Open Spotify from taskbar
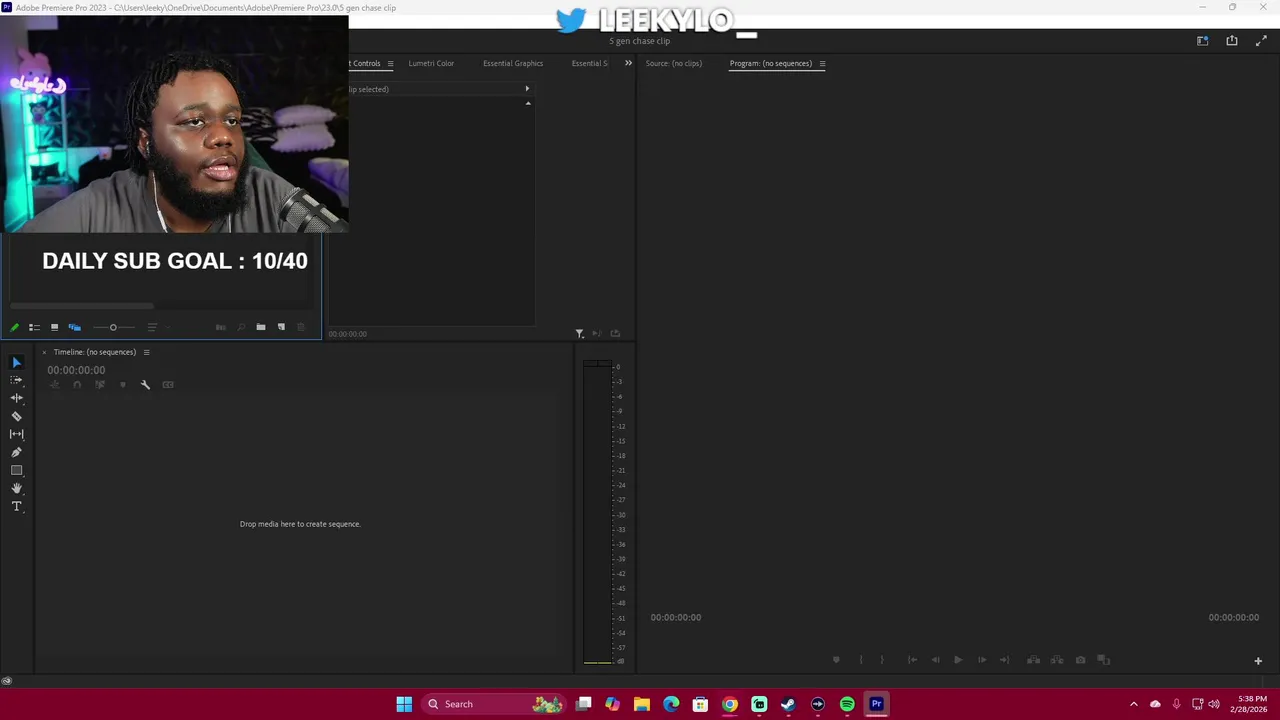 pyautogui.click(x=847, y=704)
